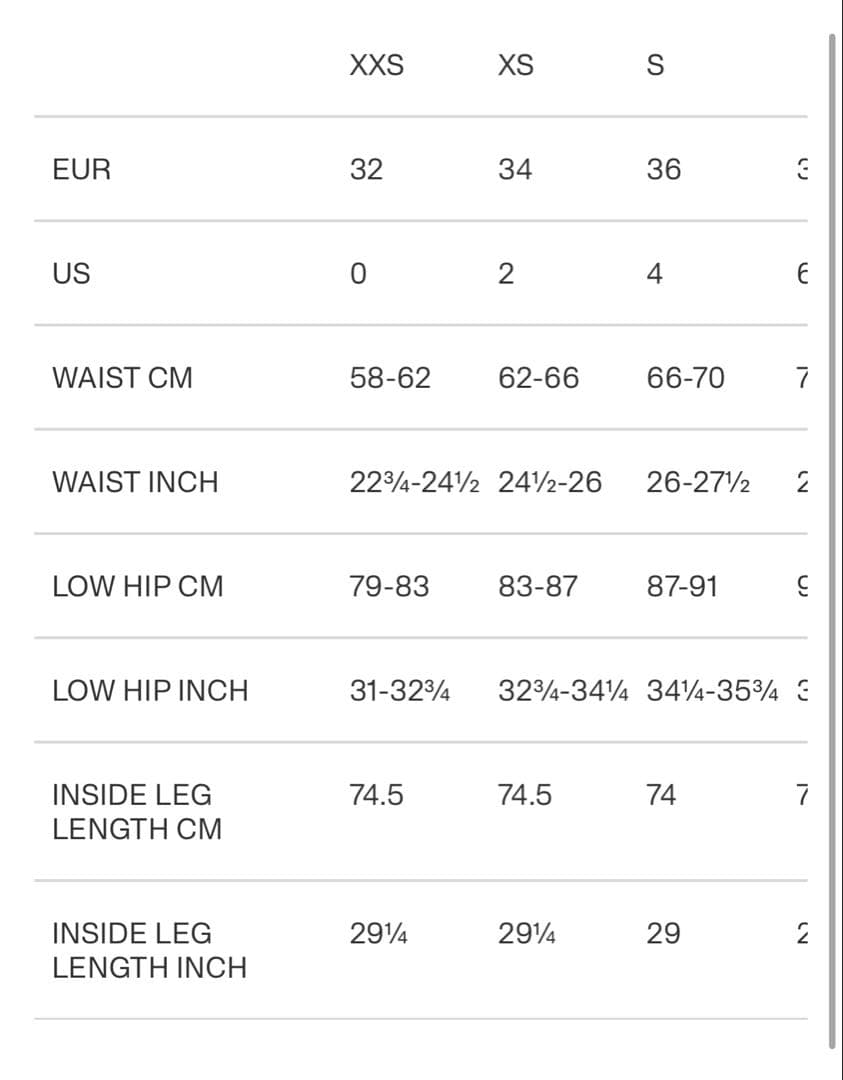Image resolution: width=843 pixels, height=1080 pixels.
Task: Click the US row label
Action: (71, 274)
